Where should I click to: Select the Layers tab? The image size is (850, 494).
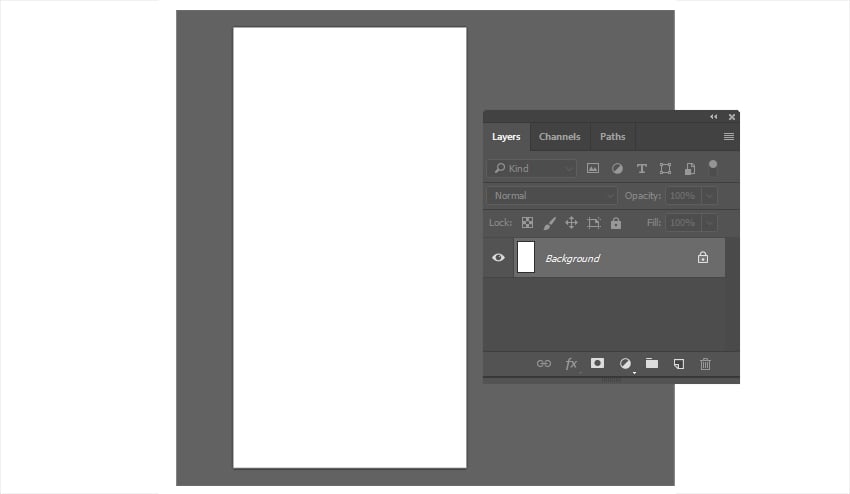[506, 137]
